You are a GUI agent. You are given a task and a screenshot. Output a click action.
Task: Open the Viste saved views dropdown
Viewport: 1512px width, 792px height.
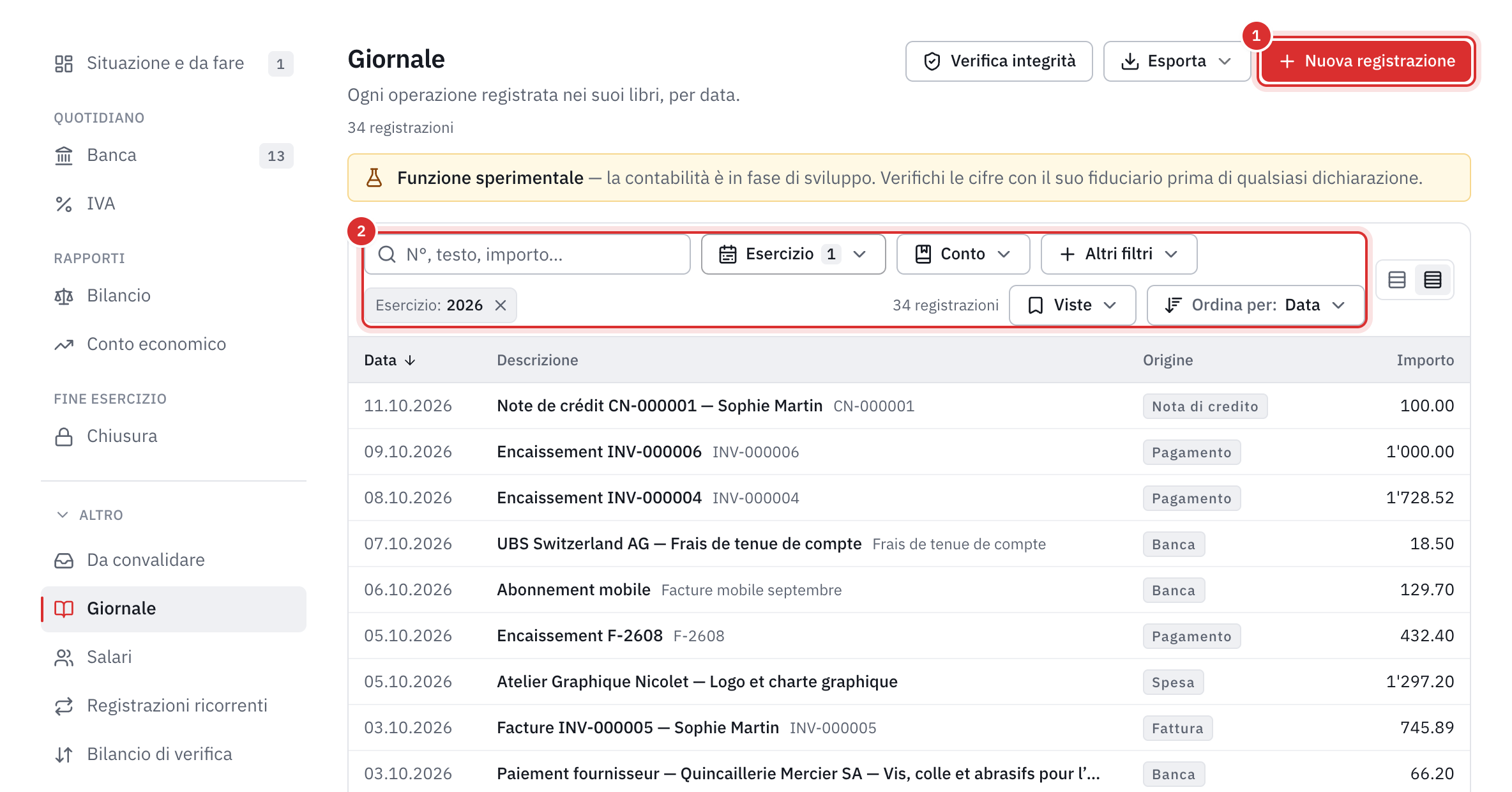click(x=1072, y=305)
